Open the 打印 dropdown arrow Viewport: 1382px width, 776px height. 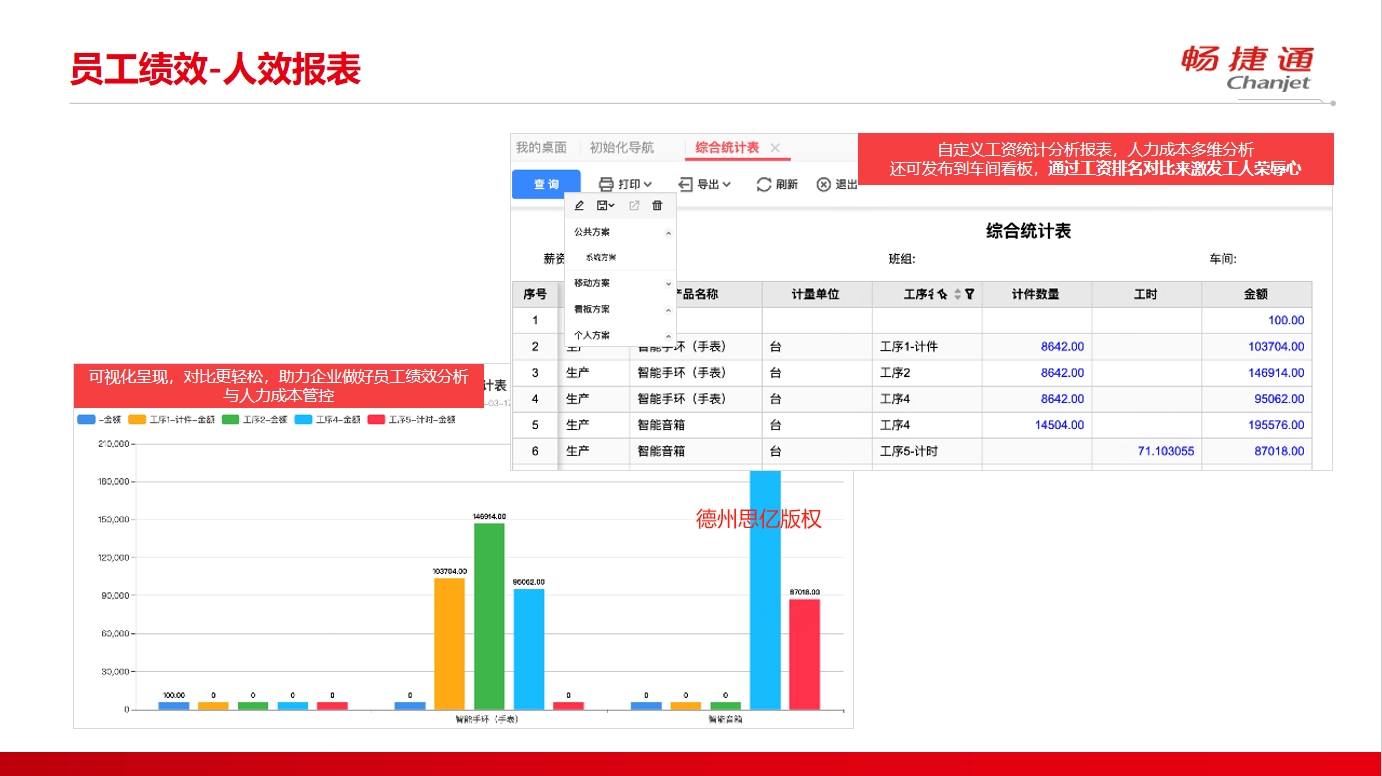point(648,184)
